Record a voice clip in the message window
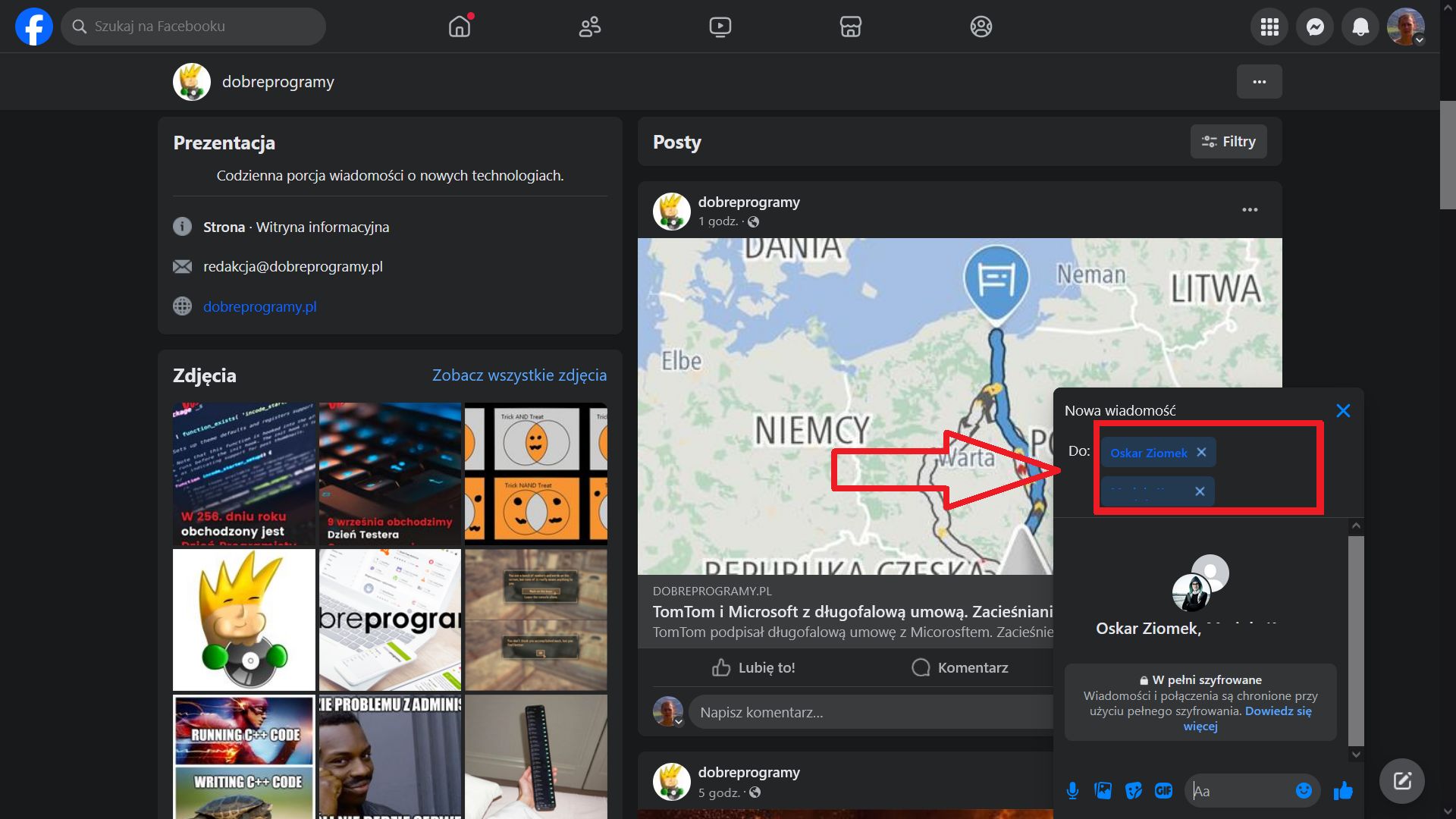Image resolution: width=1456 pixels, height=819 pixels. (x=1073, y=790)
